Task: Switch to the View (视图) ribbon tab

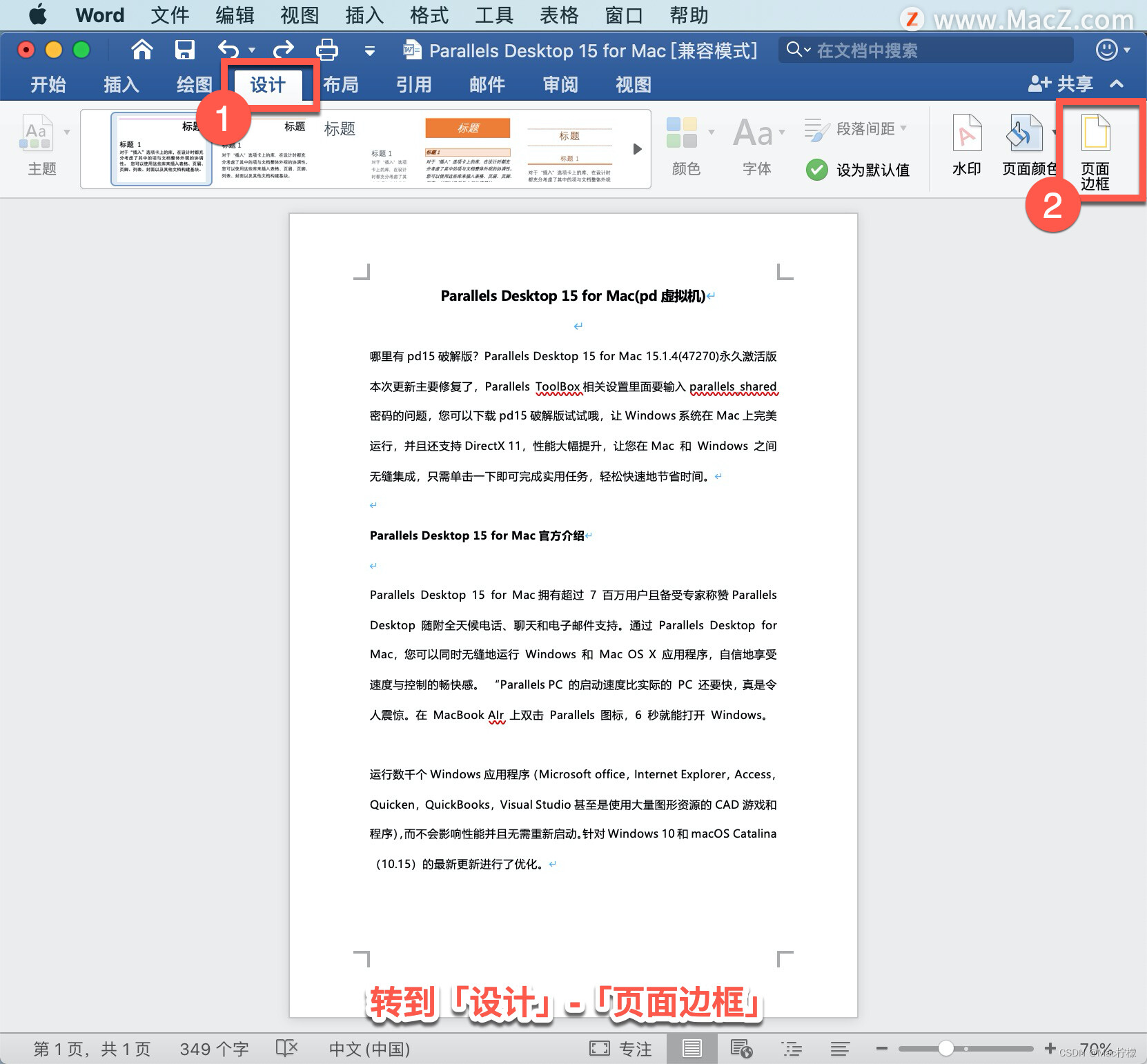Action: coord(634,84)
